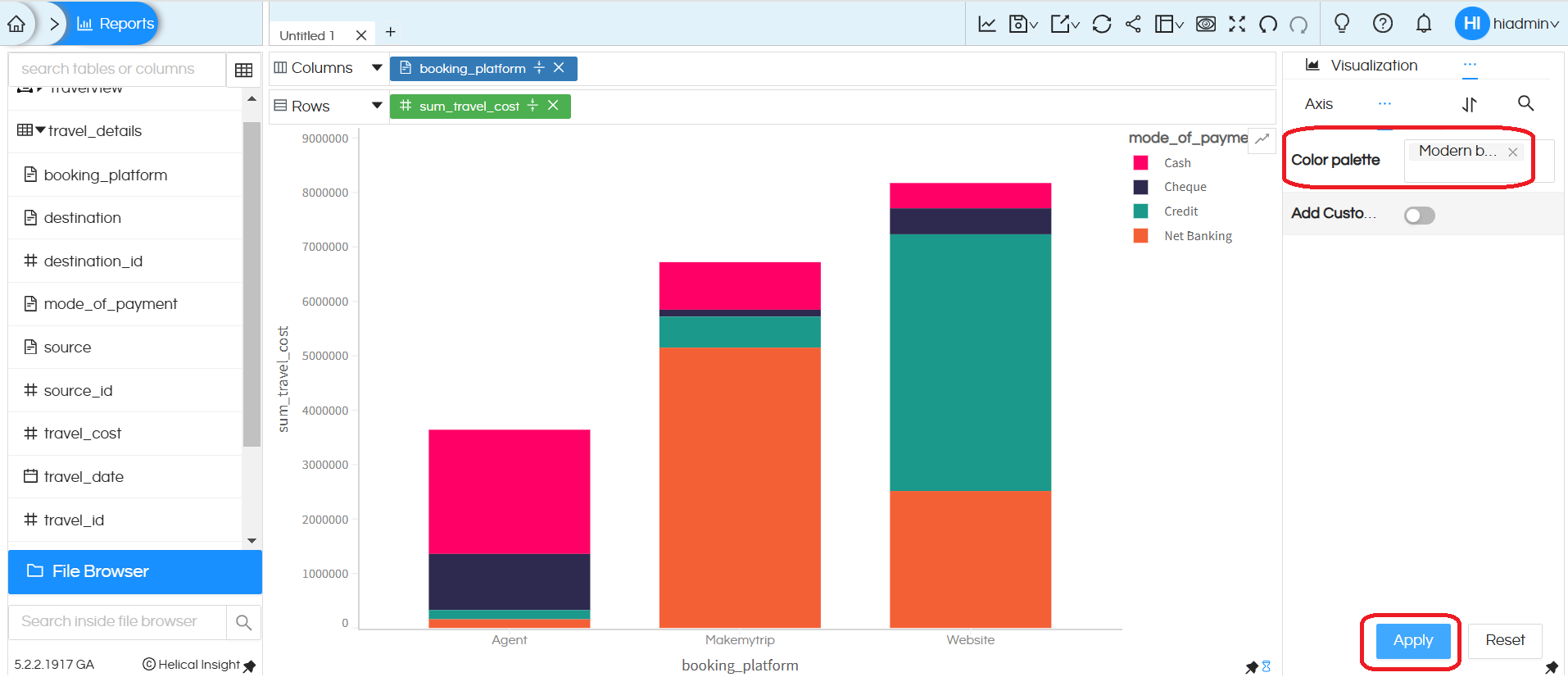Viewport: 1568px width, 677px height.
Task: Focus the search tables or columns field
Action: [116, 69]
